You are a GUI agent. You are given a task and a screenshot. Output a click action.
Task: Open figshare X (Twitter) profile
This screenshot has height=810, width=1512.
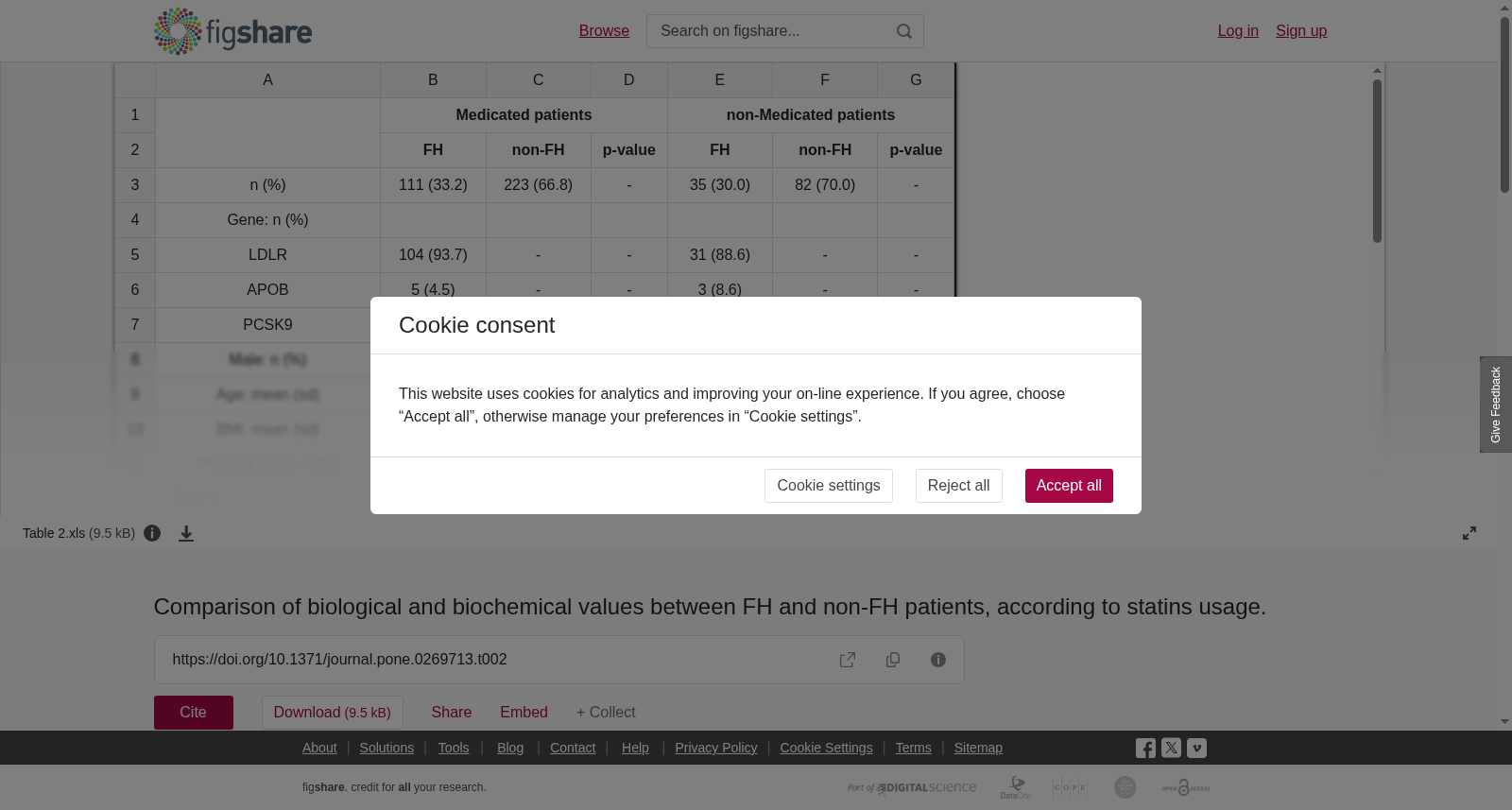click(1171, 748)
